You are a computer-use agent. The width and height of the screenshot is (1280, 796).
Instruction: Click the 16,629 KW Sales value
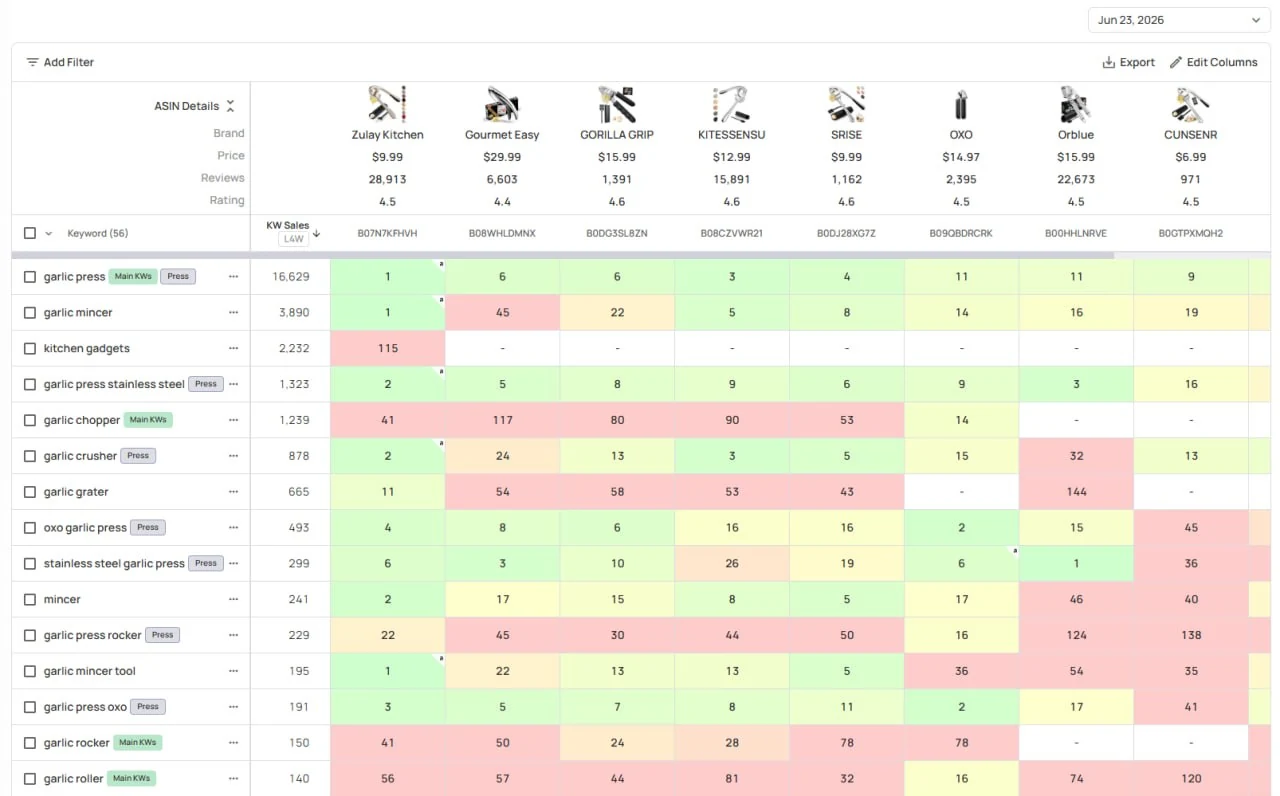pyautogui.click(x=291, y=277)
